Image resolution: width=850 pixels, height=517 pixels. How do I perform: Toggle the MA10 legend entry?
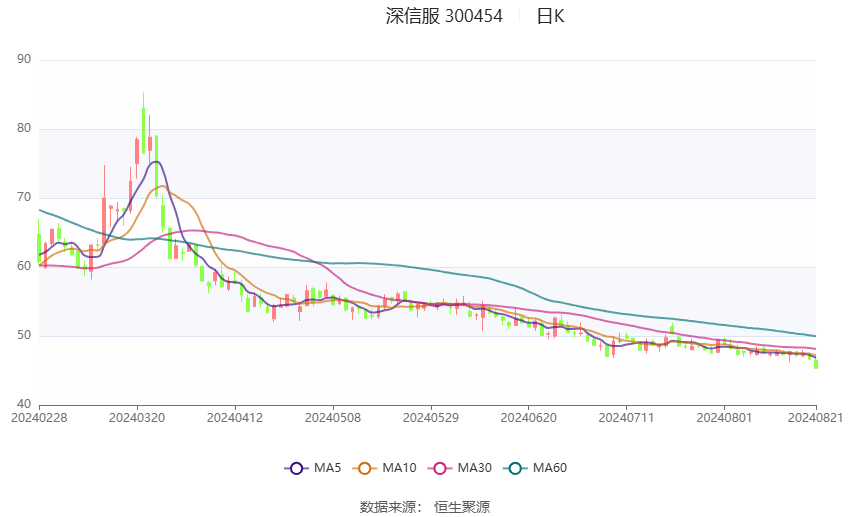pos(384,468)
